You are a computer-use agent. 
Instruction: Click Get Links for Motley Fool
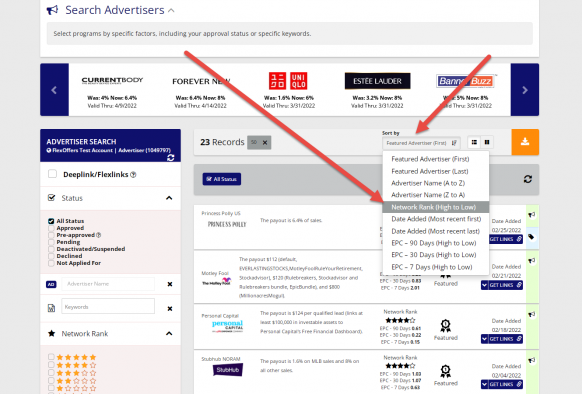point(506,285)
